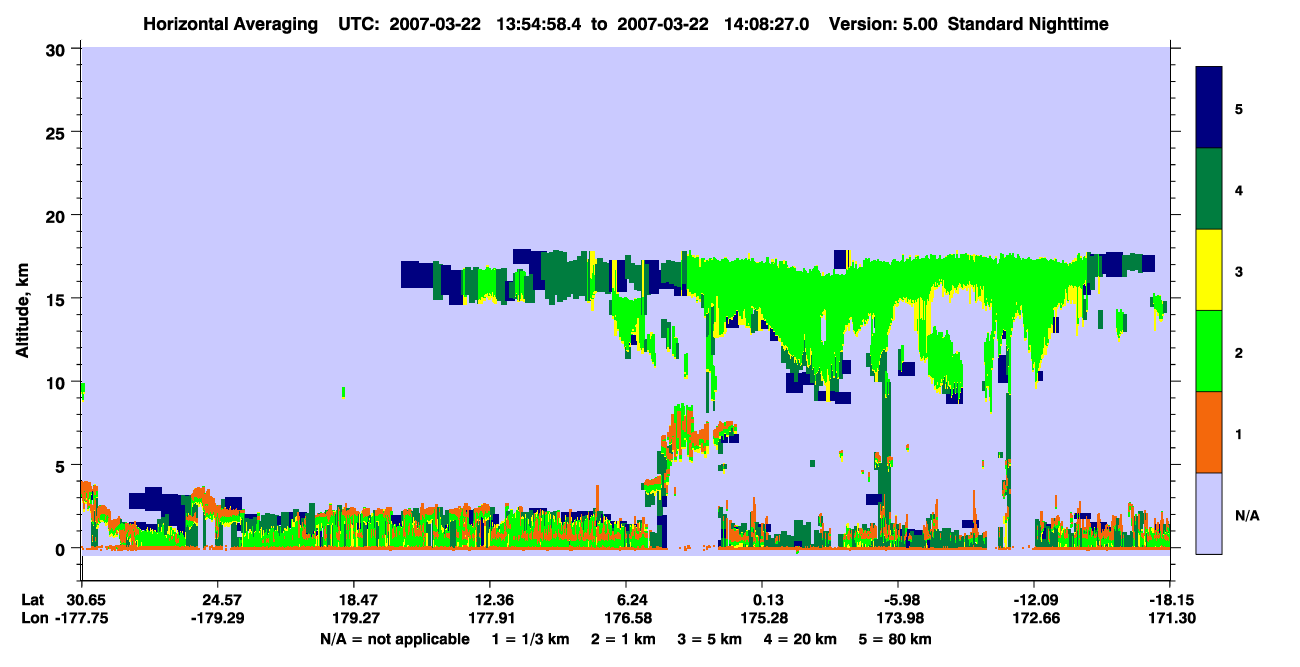Screen dimensions: 1300x667
Task: Click the 'Lon' row label
Action: coord(33,619)
